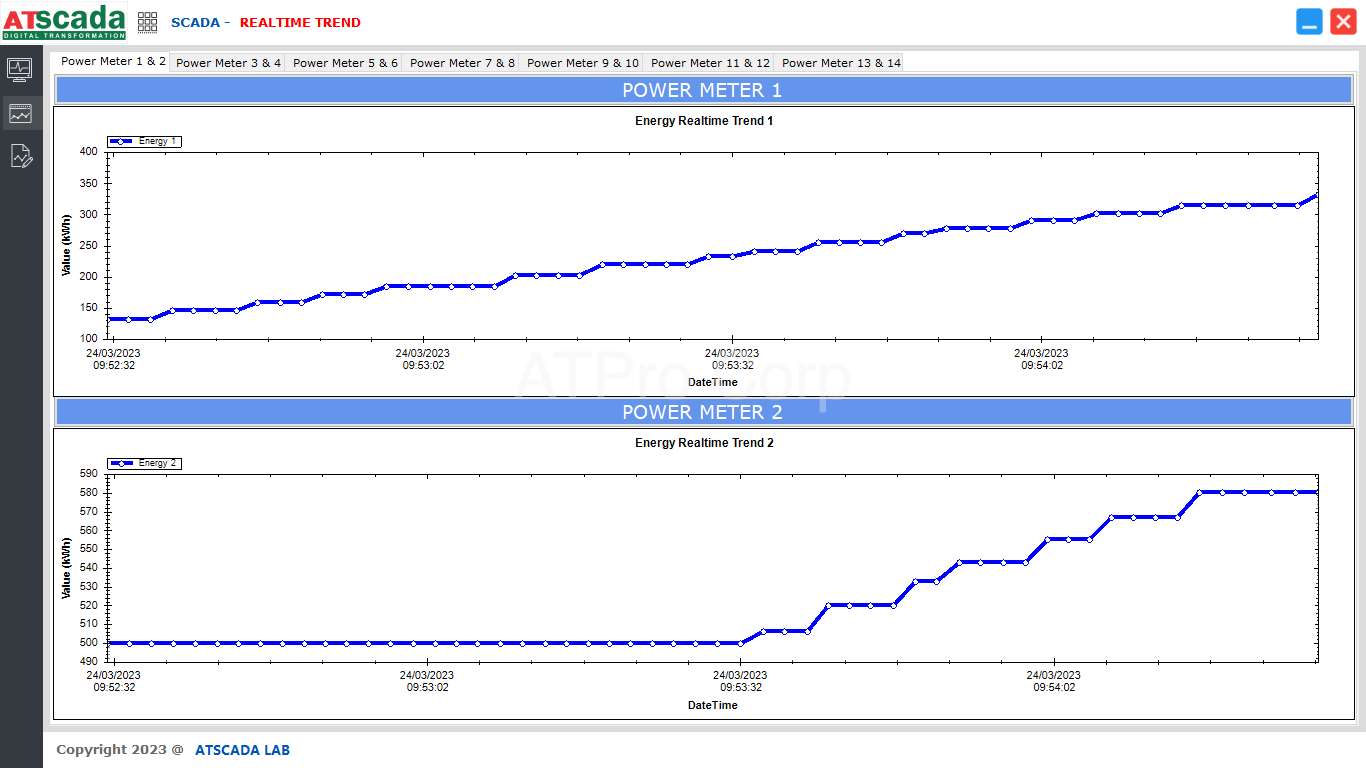
Task: View the Power Meter 13 & 14 tab
Action: [x=841, y=63]
